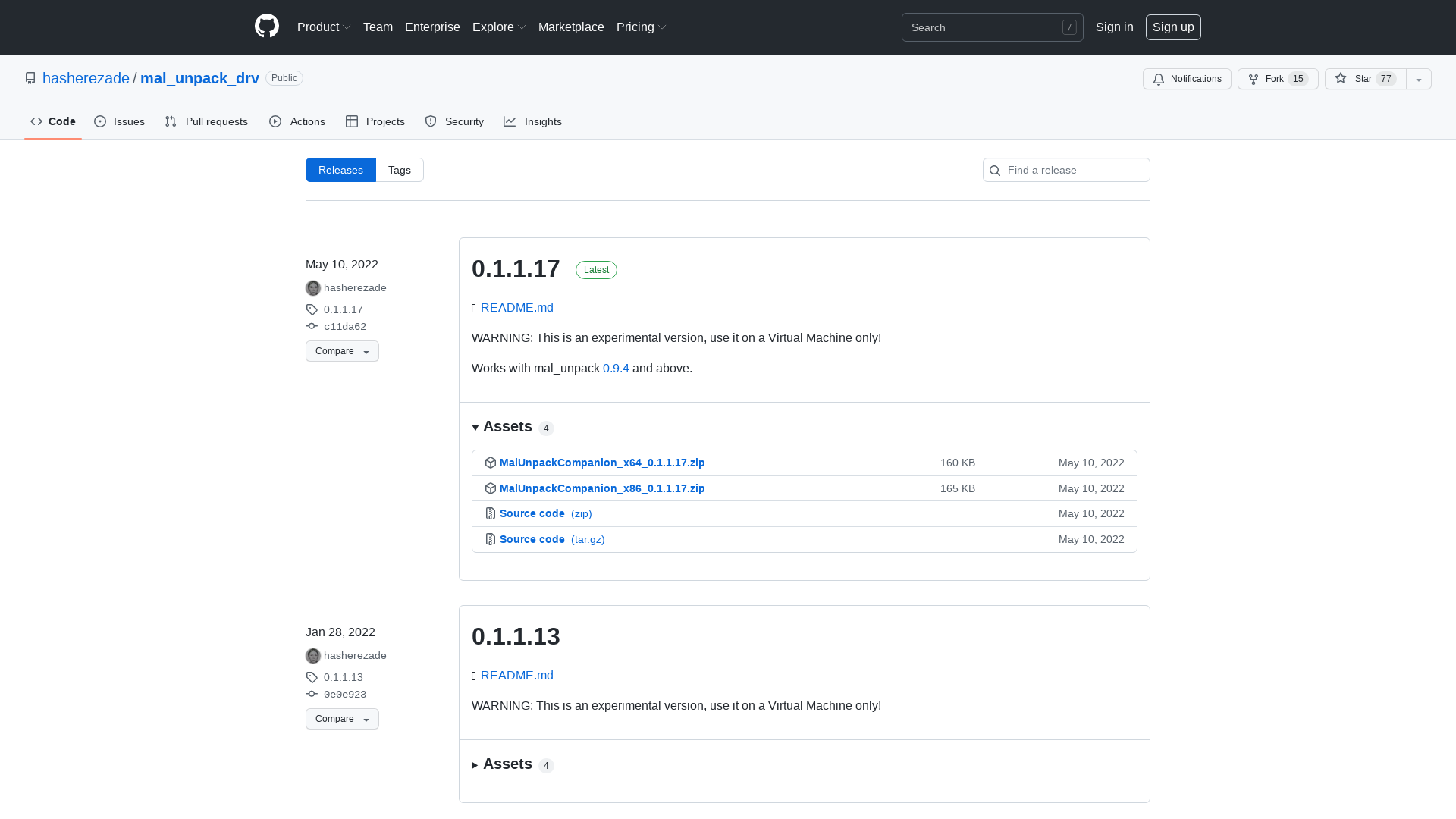Click the slash shortcut icon in Search

[1069, 27]
